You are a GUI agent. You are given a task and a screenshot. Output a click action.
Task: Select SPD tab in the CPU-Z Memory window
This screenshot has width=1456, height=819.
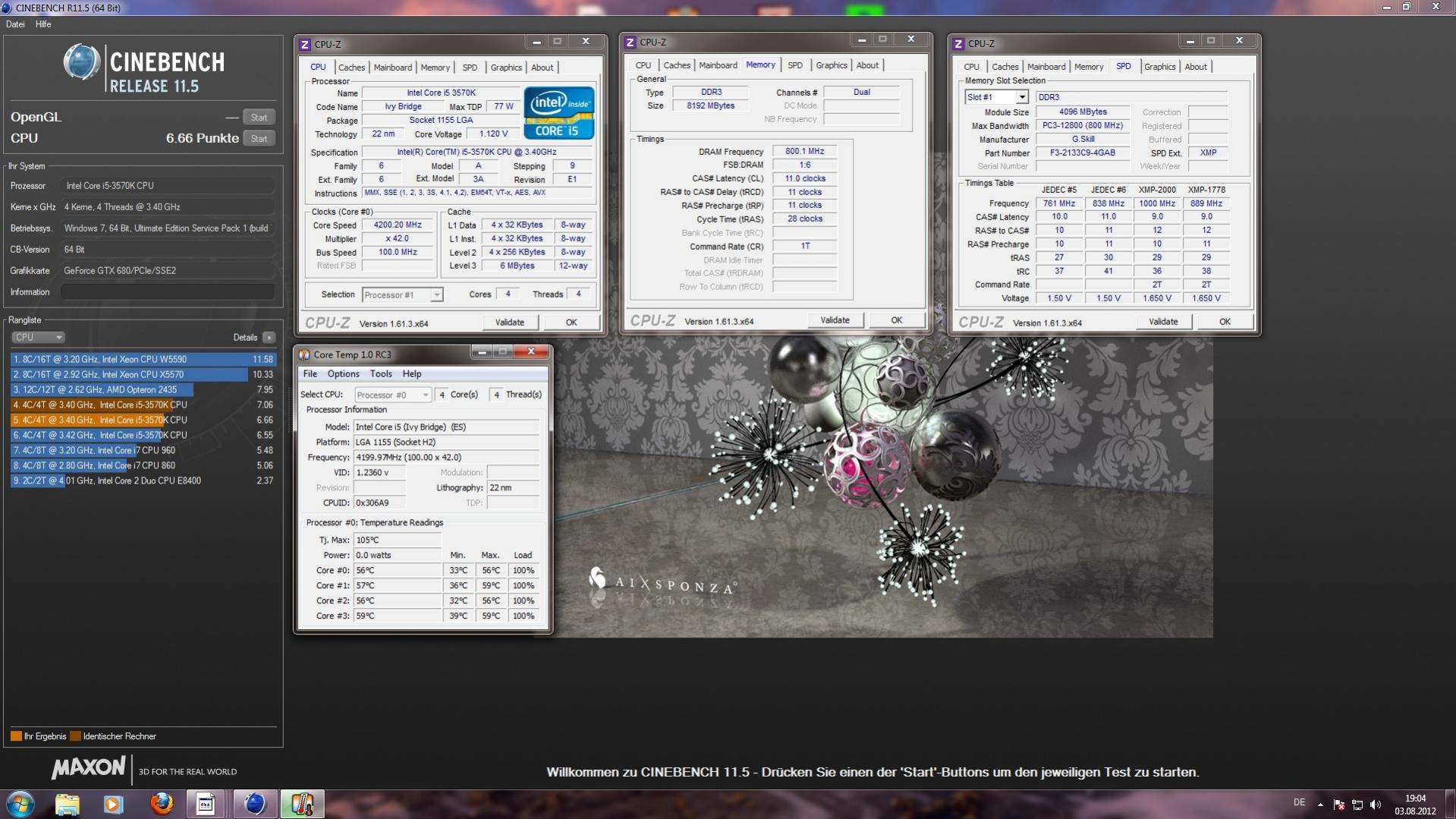pyautogui.click(x=795, y=65)
